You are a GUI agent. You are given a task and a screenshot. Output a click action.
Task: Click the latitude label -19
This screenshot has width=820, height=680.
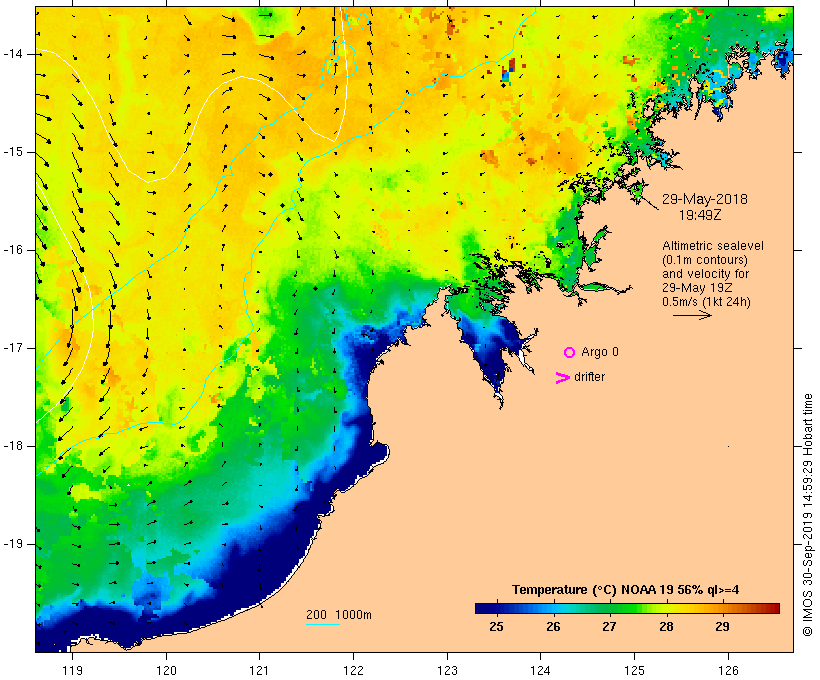13,544
